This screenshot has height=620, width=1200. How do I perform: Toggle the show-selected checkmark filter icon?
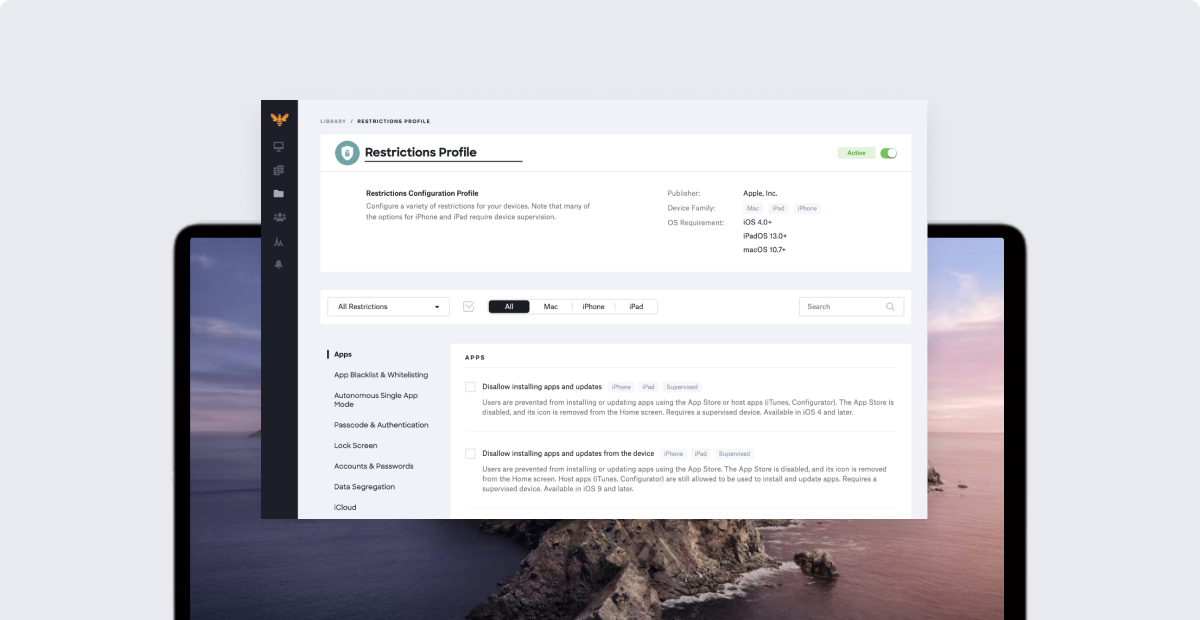click(x=468, y=307)
